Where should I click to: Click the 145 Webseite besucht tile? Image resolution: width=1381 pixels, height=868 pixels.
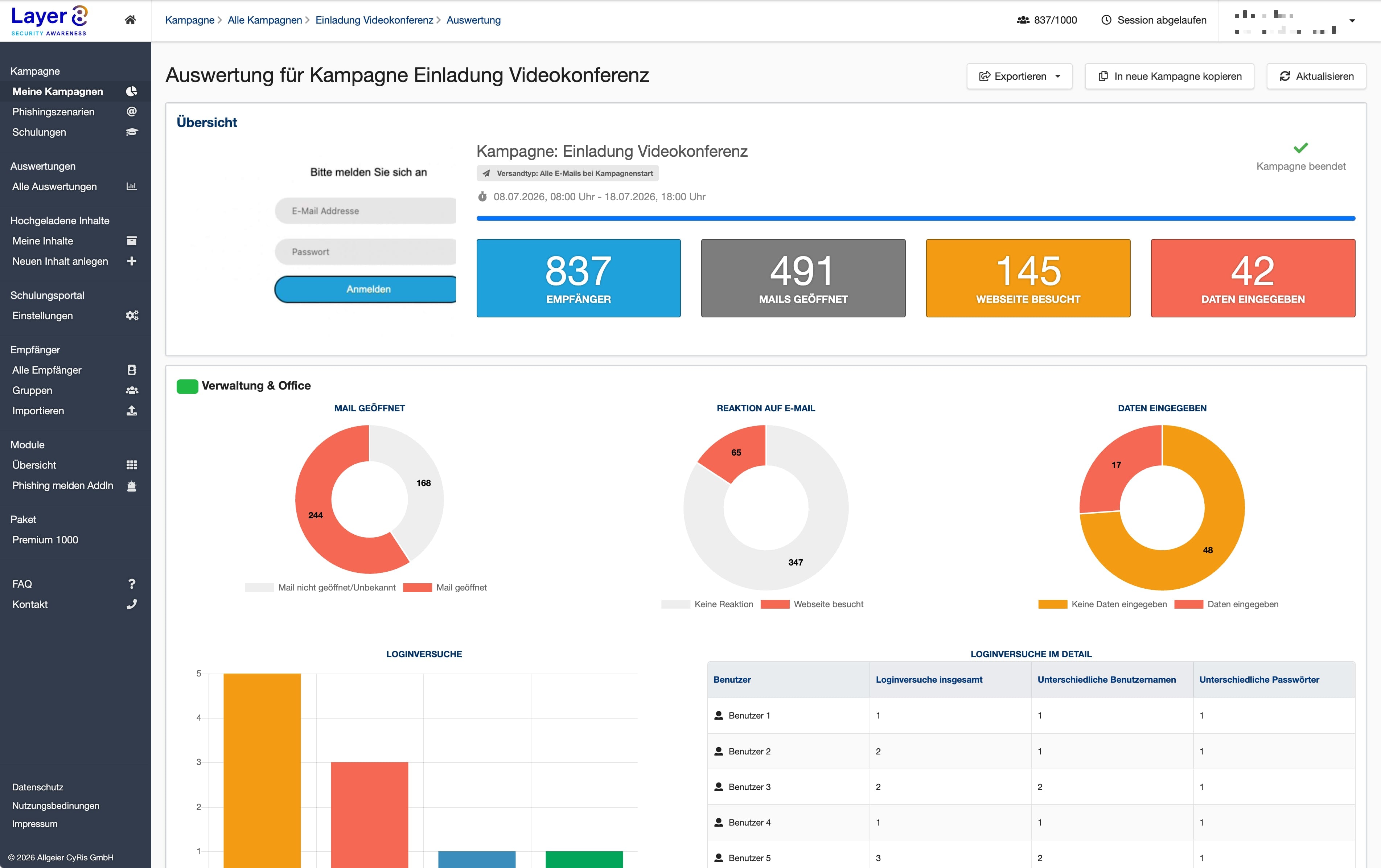tap(1028, 278)
